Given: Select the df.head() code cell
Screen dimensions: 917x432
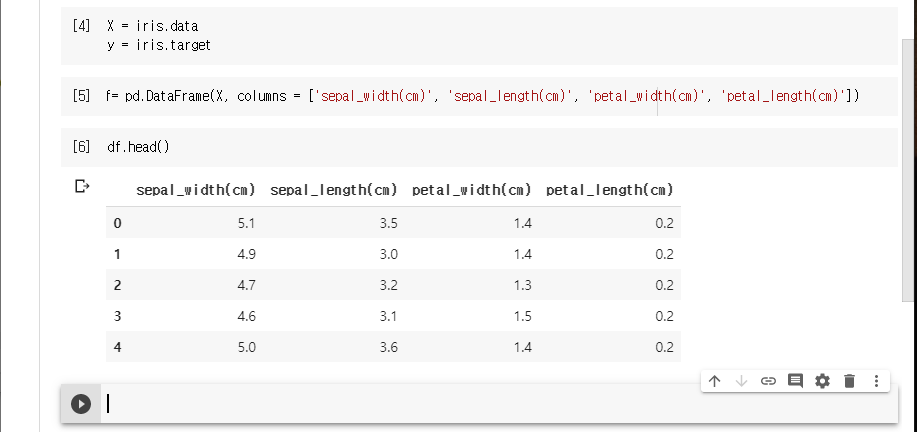Looking at the screenshot, I should 139,146.
